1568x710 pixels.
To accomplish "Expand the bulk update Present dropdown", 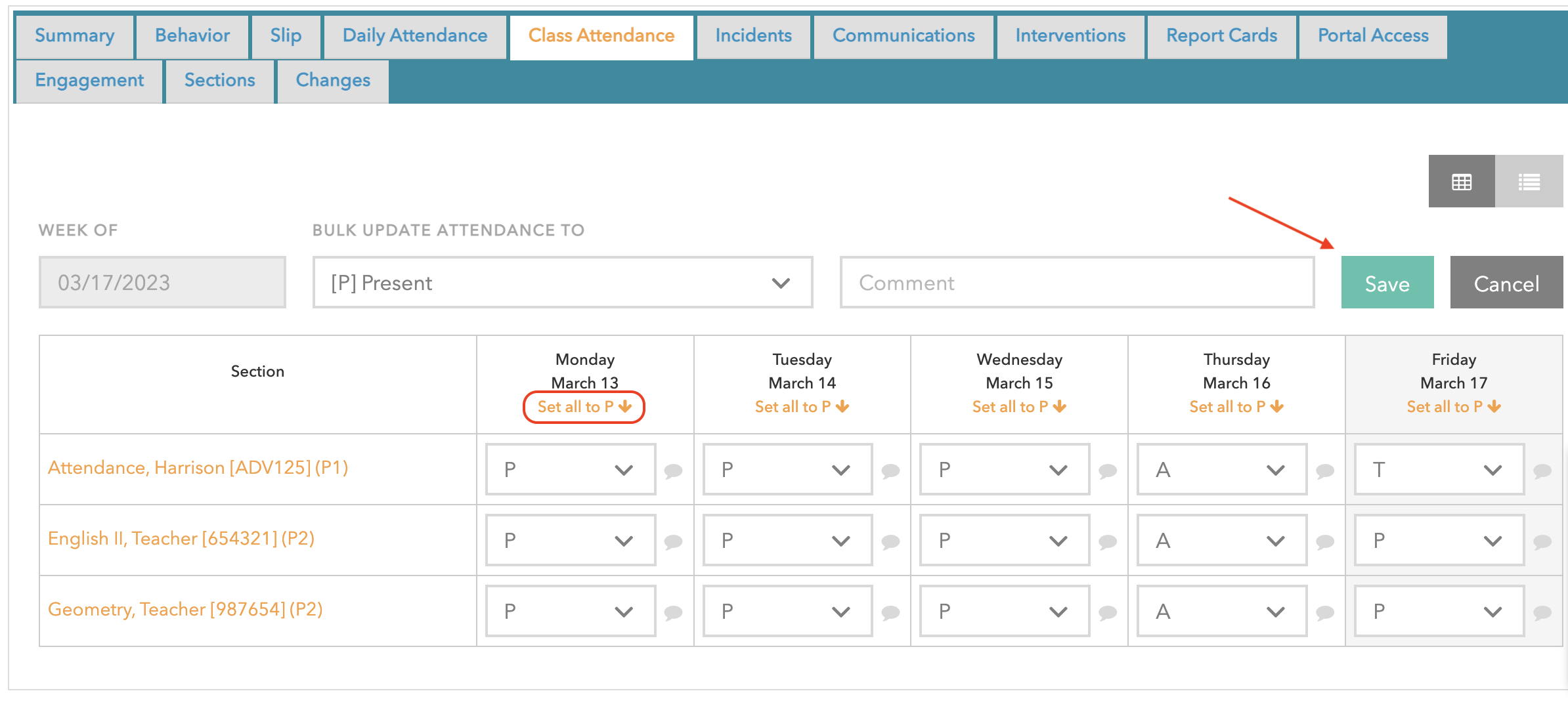I will click(x=563, y=283).
